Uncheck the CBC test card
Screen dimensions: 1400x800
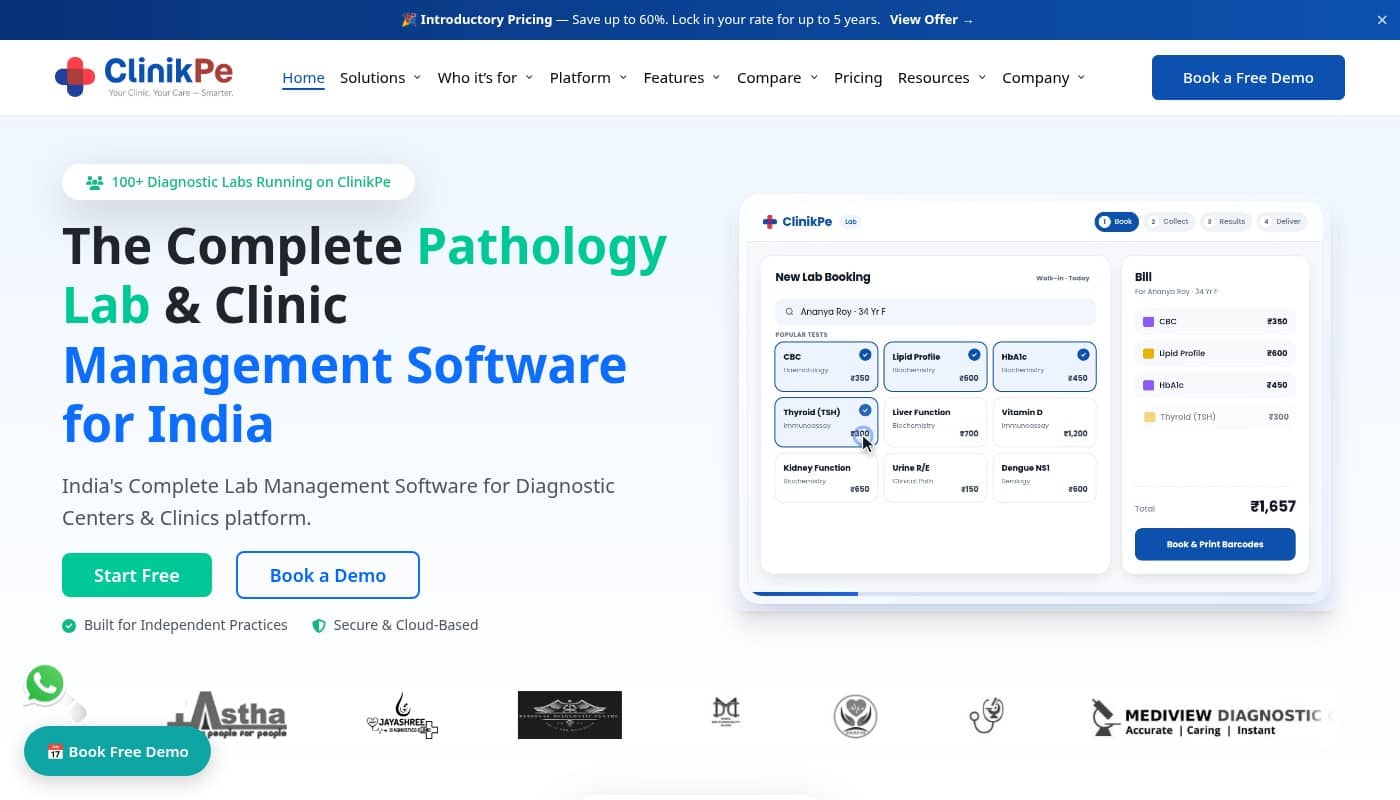click(x=826, y=367)
